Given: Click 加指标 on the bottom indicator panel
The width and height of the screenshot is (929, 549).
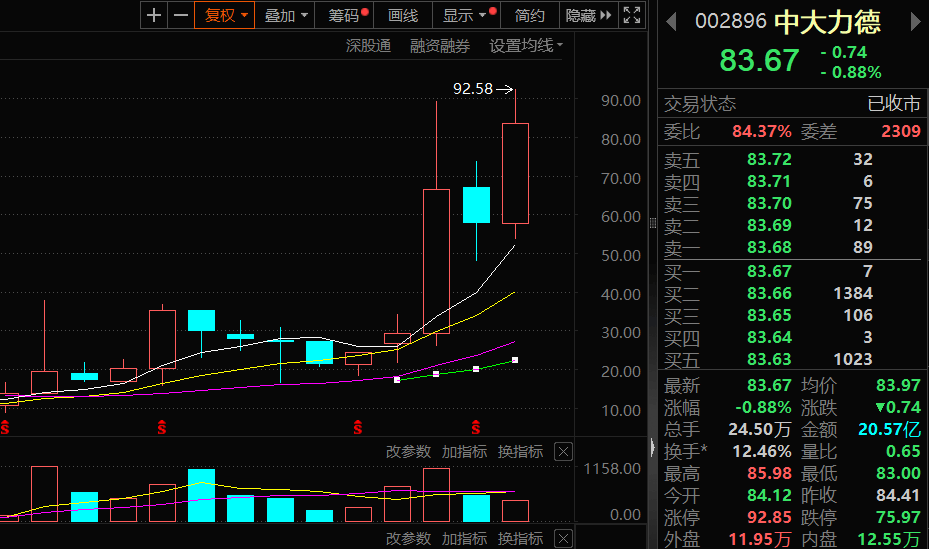Looking at the screenshot, I should pyautogui.click(x=464, y=538).
